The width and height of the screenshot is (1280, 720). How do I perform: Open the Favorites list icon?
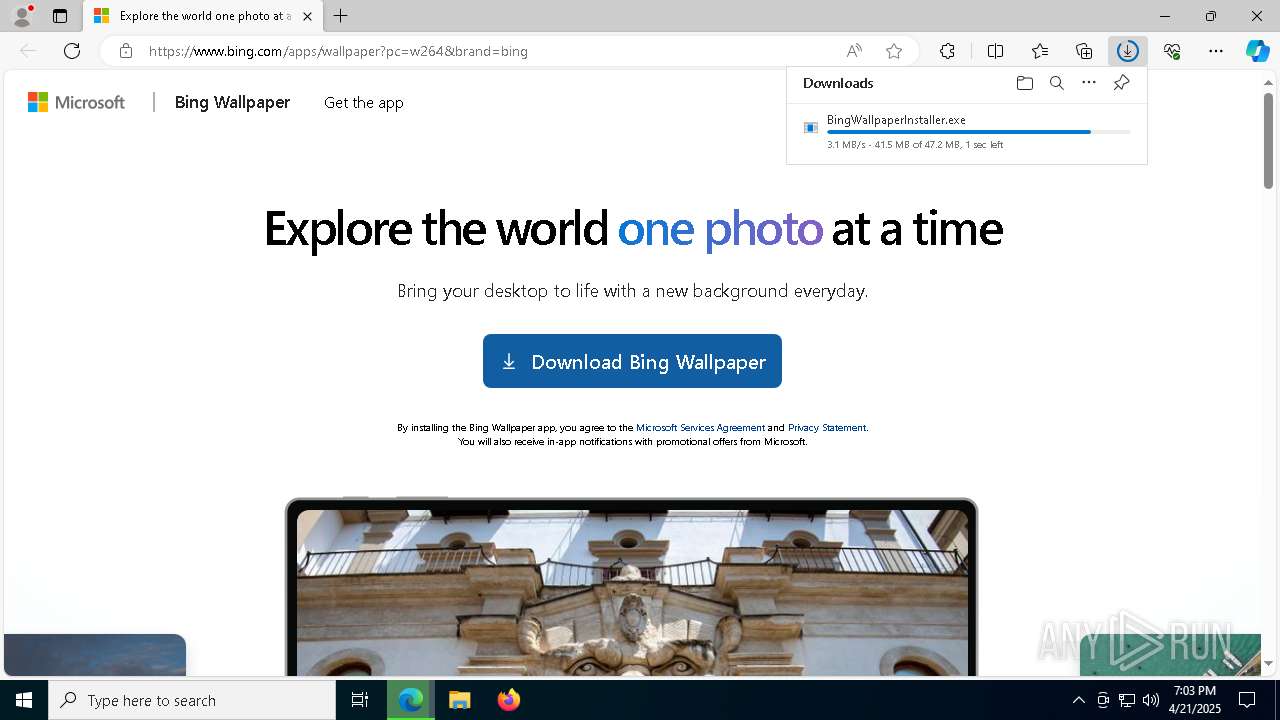click(1040, 51)
